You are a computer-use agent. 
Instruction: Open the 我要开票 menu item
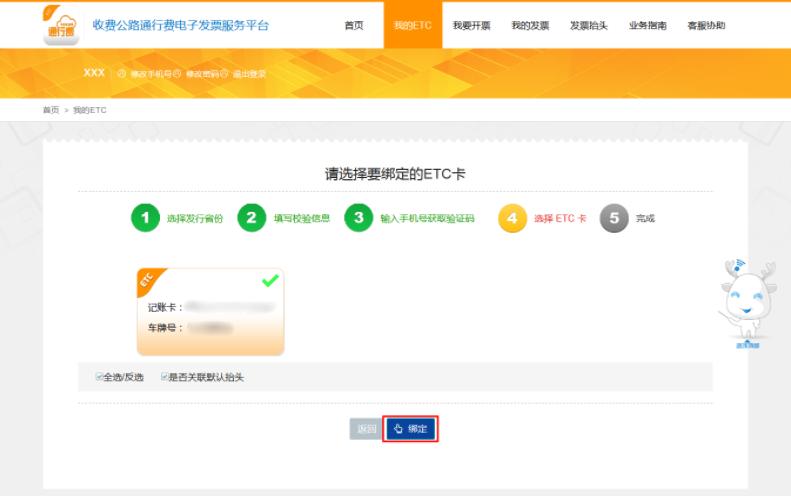click(471, 25)
